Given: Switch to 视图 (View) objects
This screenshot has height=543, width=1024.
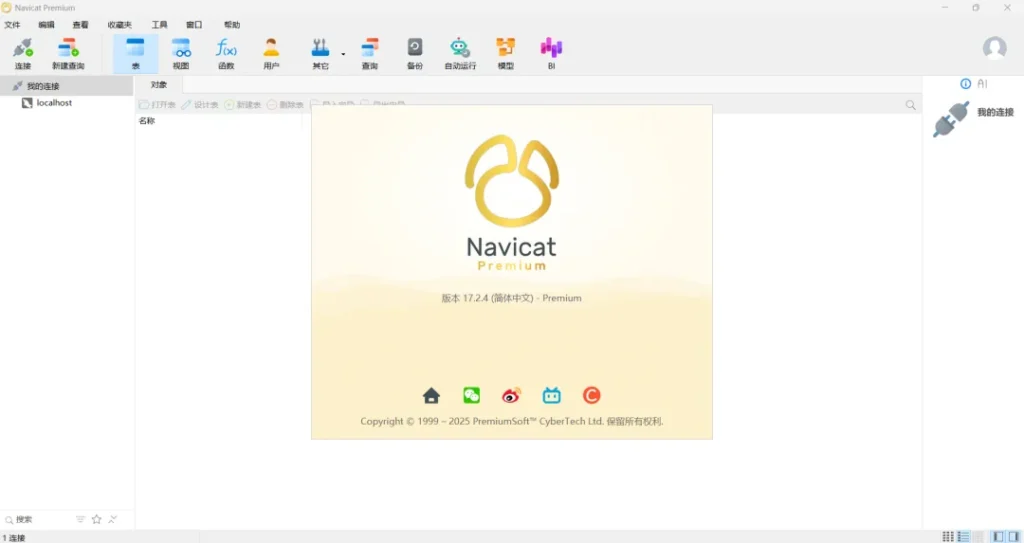Looking at the screenshot, I should click(181, 54).
